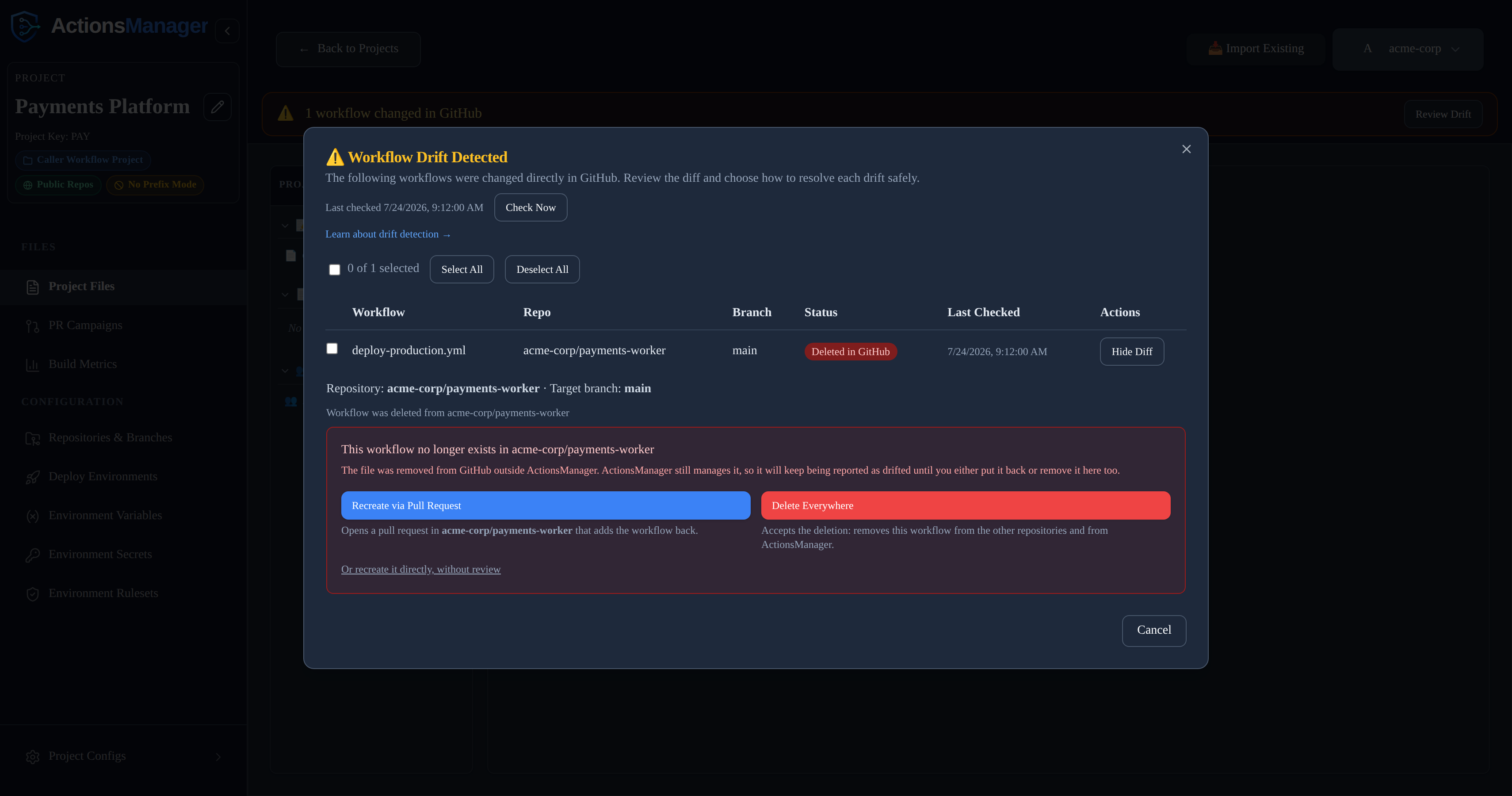Edit the project name with the pencil icon
The width and height of the screenshot is (1512, 796).
[217, 107]
